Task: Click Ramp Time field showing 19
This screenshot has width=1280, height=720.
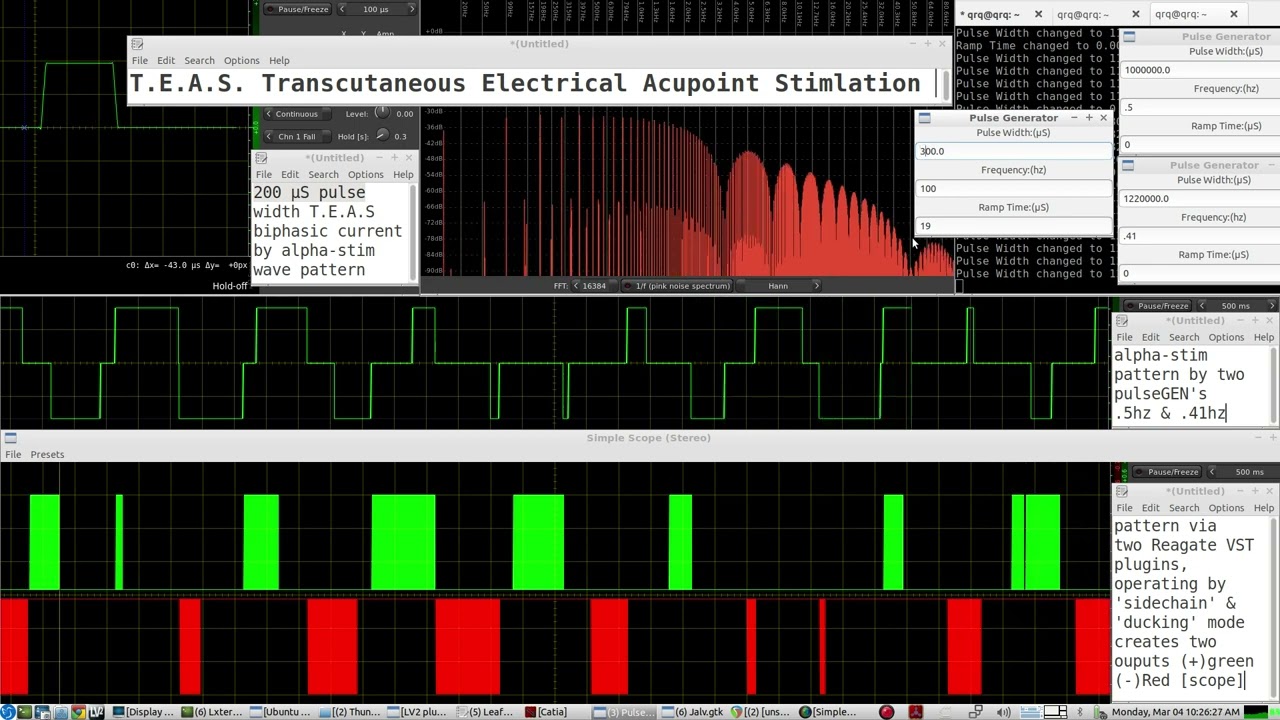Action: pyautogui.click(x=1013, y=226)
